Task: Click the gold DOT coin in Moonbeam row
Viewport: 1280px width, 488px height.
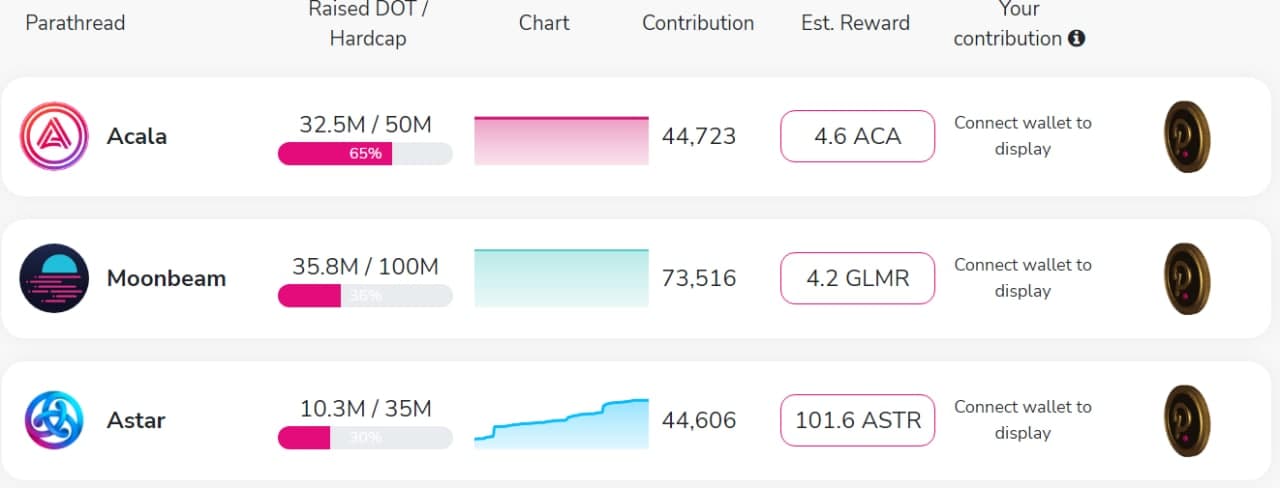Action: point(1187,278)
